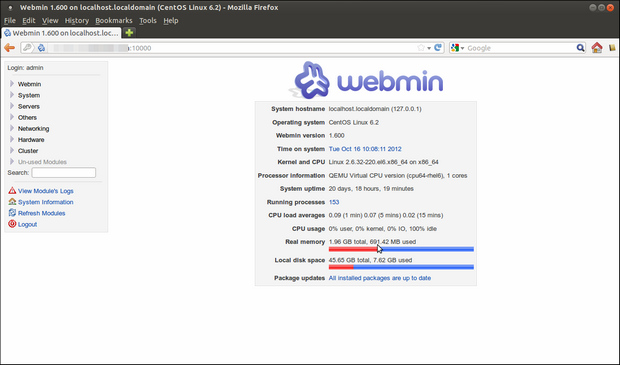The width and height of the screenshot is (620, 365).
Task: Open the View menu
Action: pyautogui.click(x=50, y=21)
